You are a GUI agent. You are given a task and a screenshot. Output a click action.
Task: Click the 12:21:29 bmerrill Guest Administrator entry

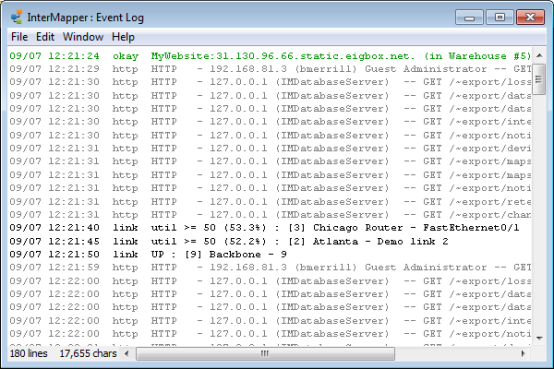(270, 69)
